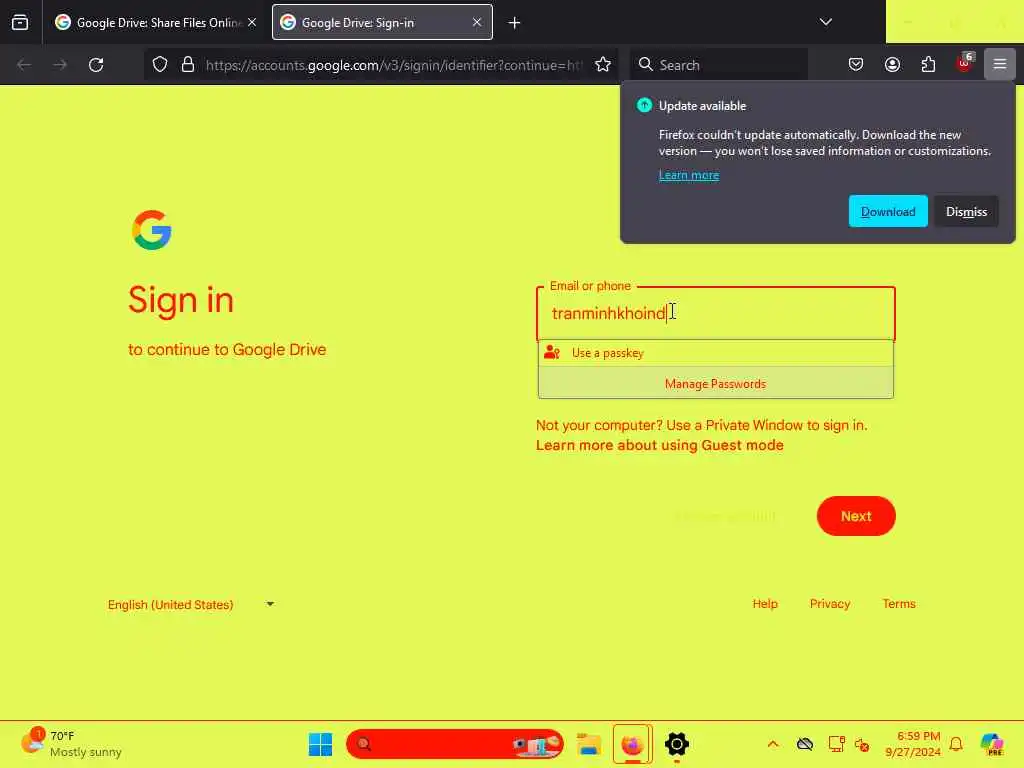Viewport: 1024px width, 768px height.
Task: Click the Next button
Action: click(856, 516)
